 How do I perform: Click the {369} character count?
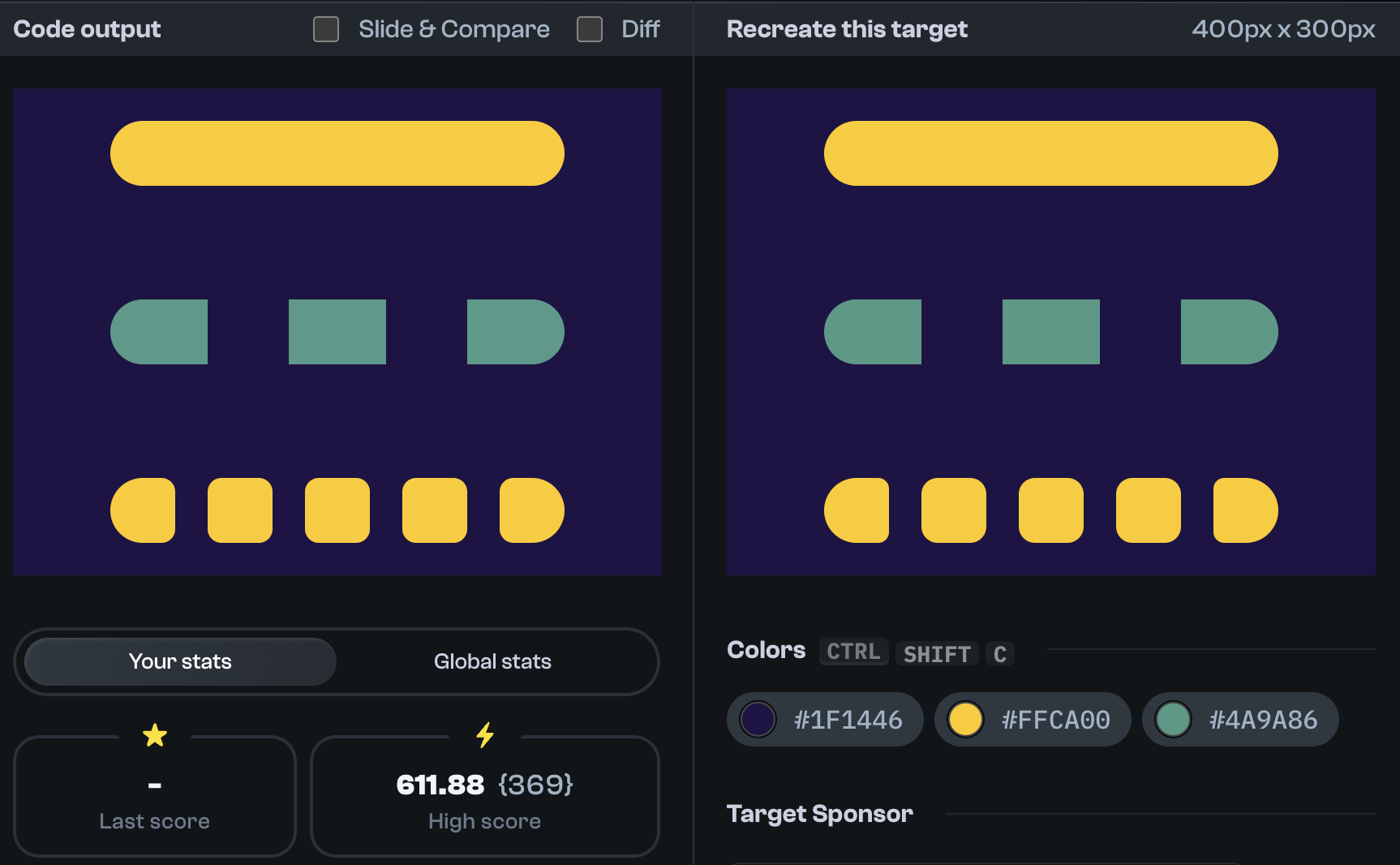(x=535, y=785)
